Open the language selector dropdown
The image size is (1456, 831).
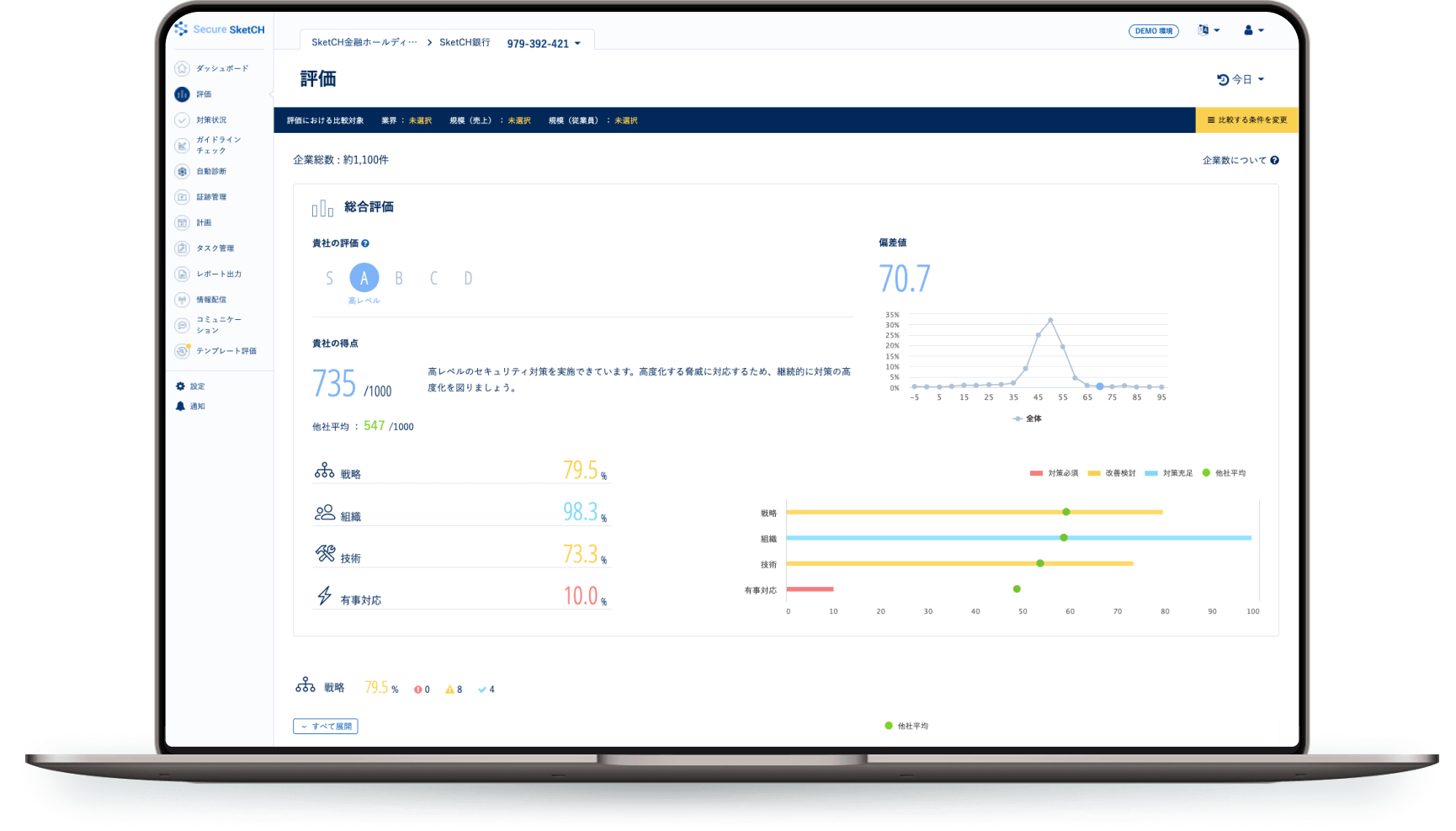click(x=1209, y=30)
